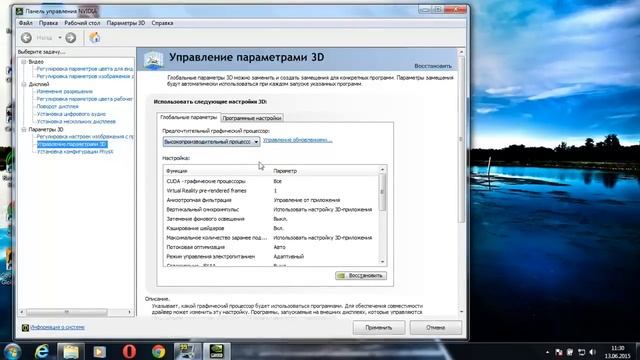Click the task tree scroll-right arrow
Viewport: 640px width, 360px height.
(130, 312)
